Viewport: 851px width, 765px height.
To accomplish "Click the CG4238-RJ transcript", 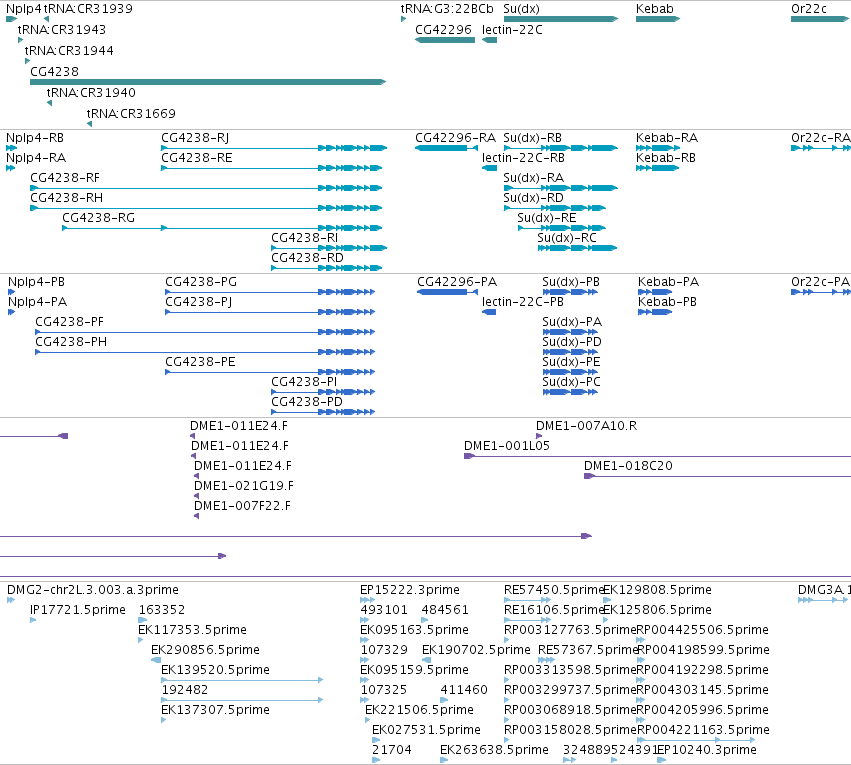I will click(x=274, y=148).
